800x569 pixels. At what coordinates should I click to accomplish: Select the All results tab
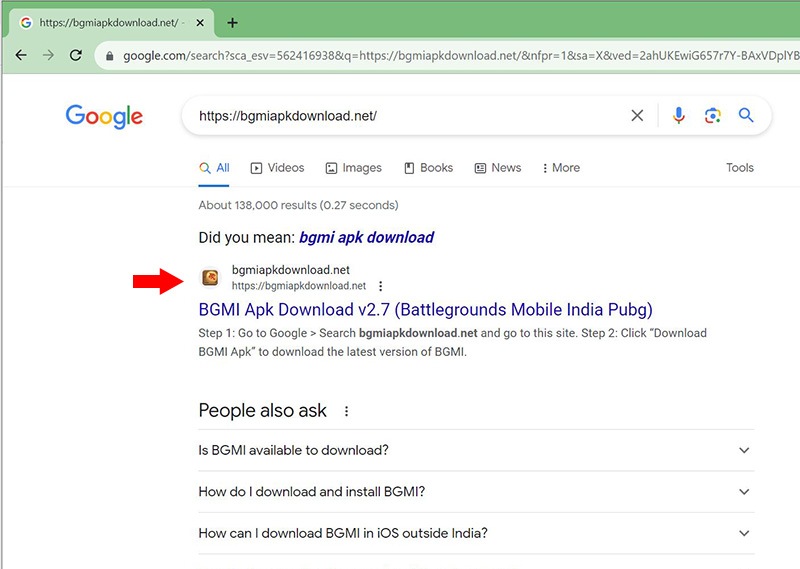(214, 168)
